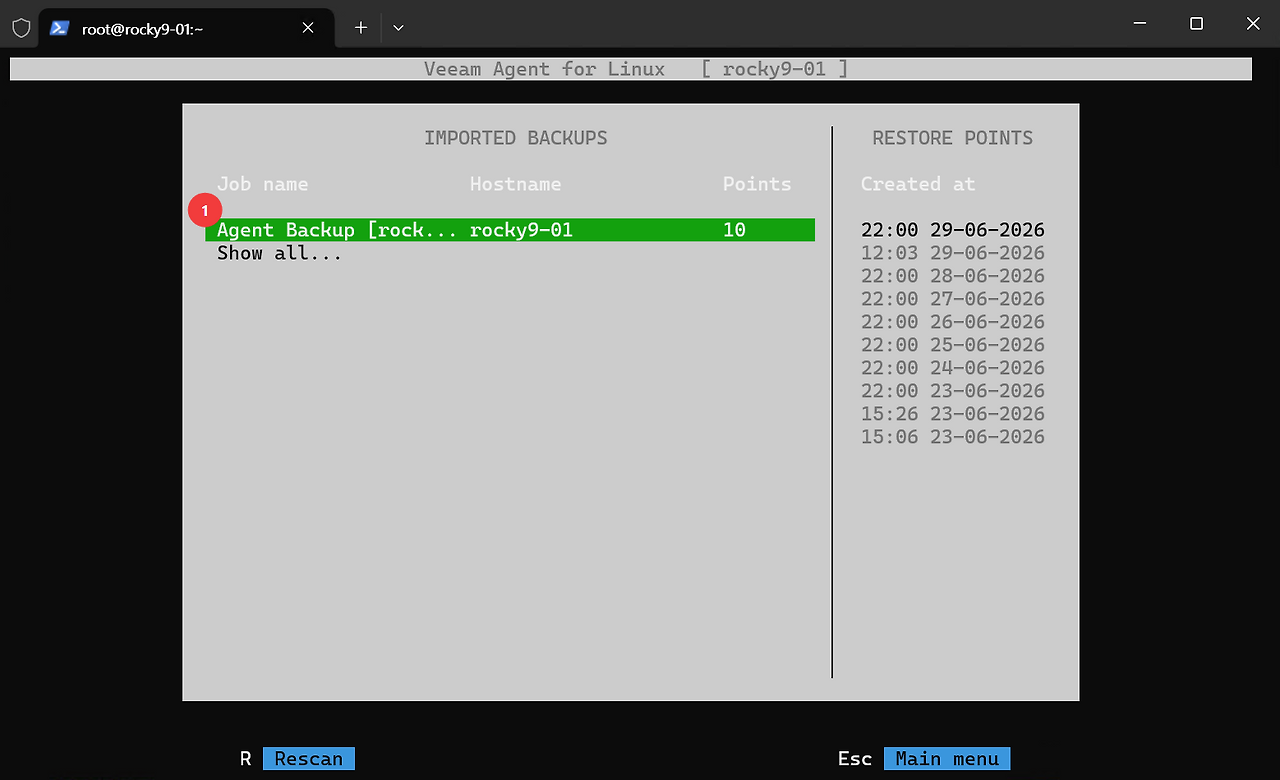Click the points count 10 in the job row

pyautogui.click(x=734, y=230)
